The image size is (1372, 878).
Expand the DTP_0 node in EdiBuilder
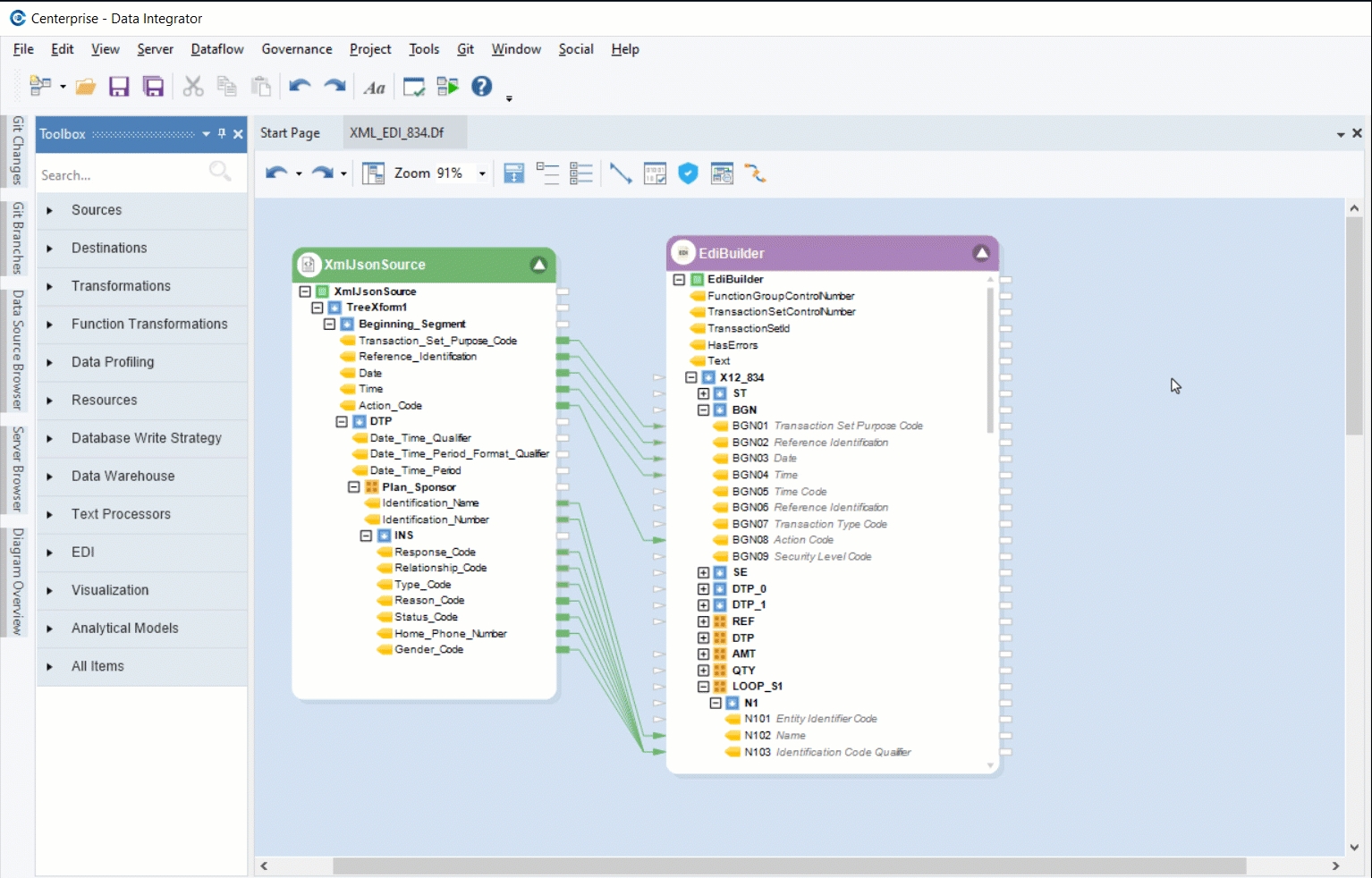703,589
